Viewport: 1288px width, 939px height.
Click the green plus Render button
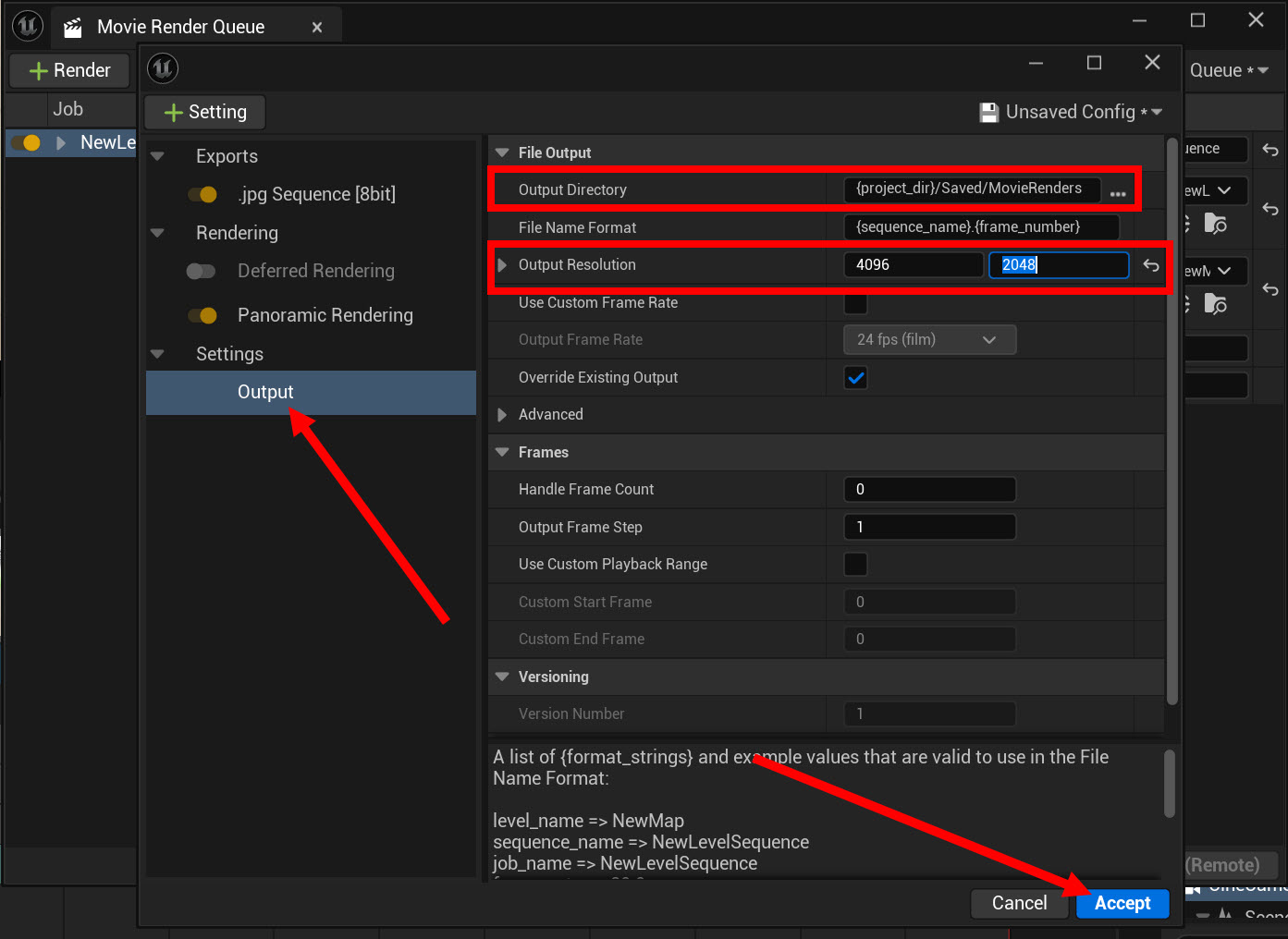point(70,70)
